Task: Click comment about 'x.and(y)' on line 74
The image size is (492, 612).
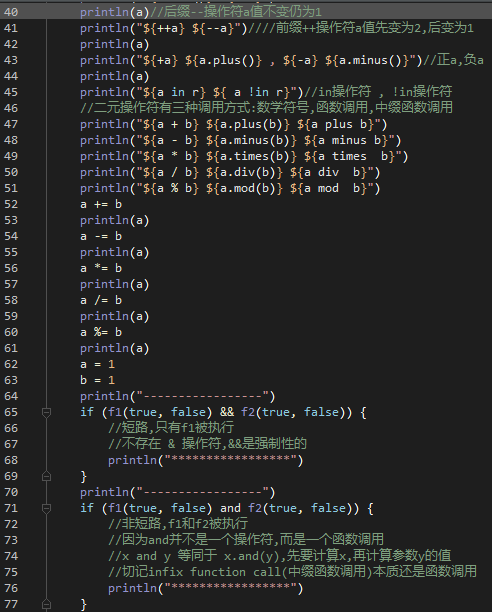Action: (280, 556)
